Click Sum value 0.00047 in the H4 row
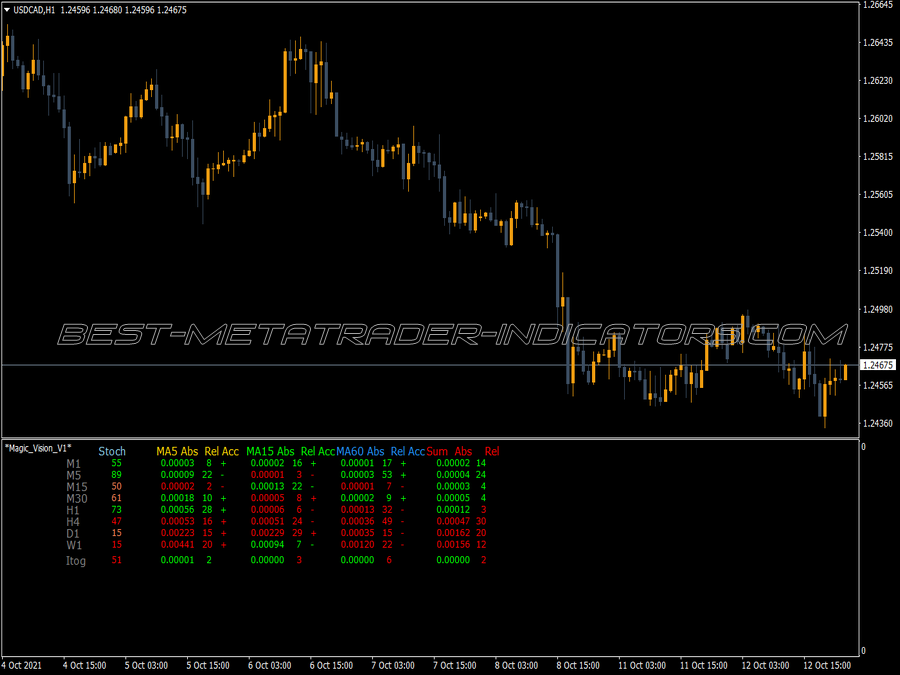 (x=453, y=521)
